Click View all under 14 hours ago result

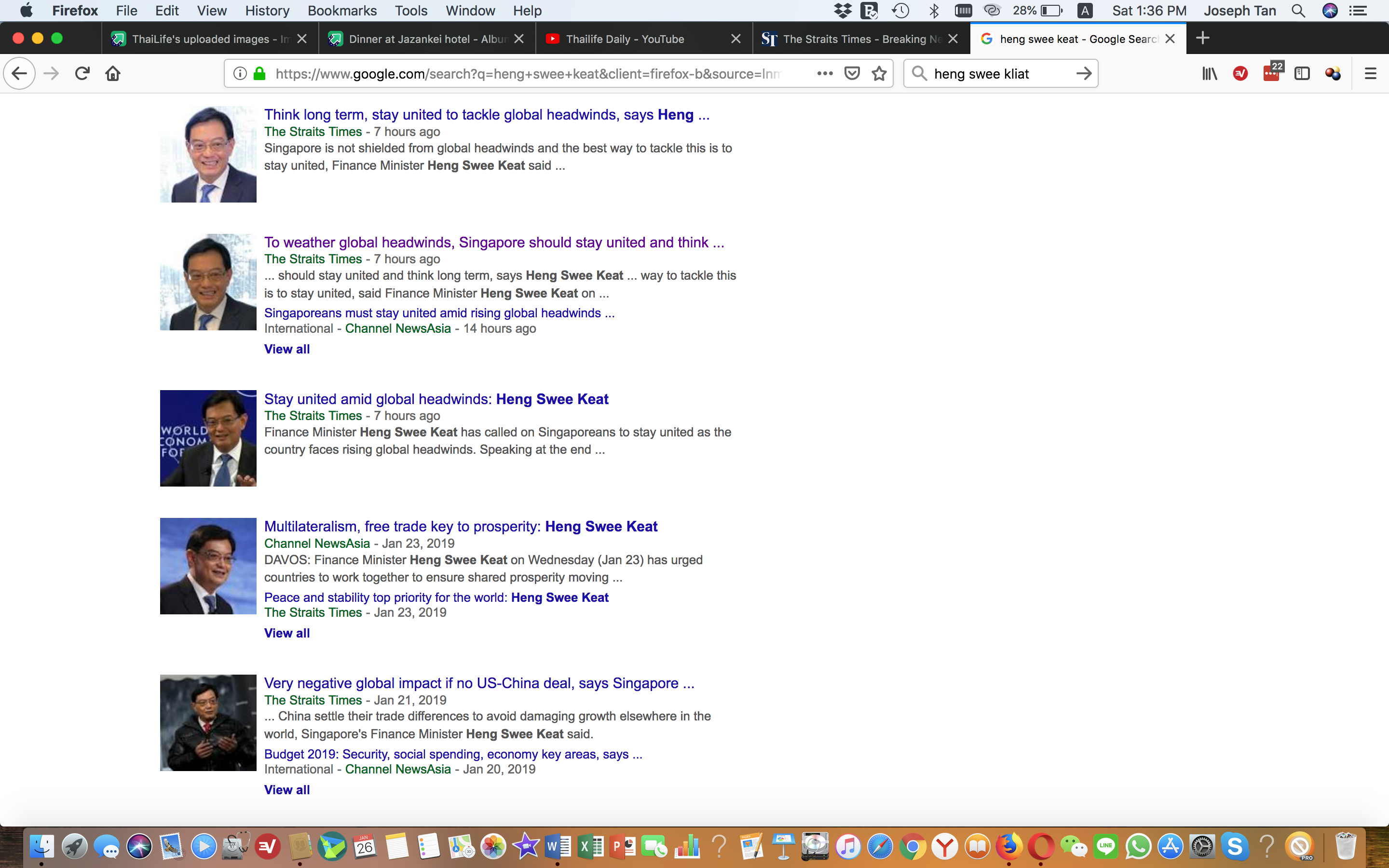tap(287, 349)
